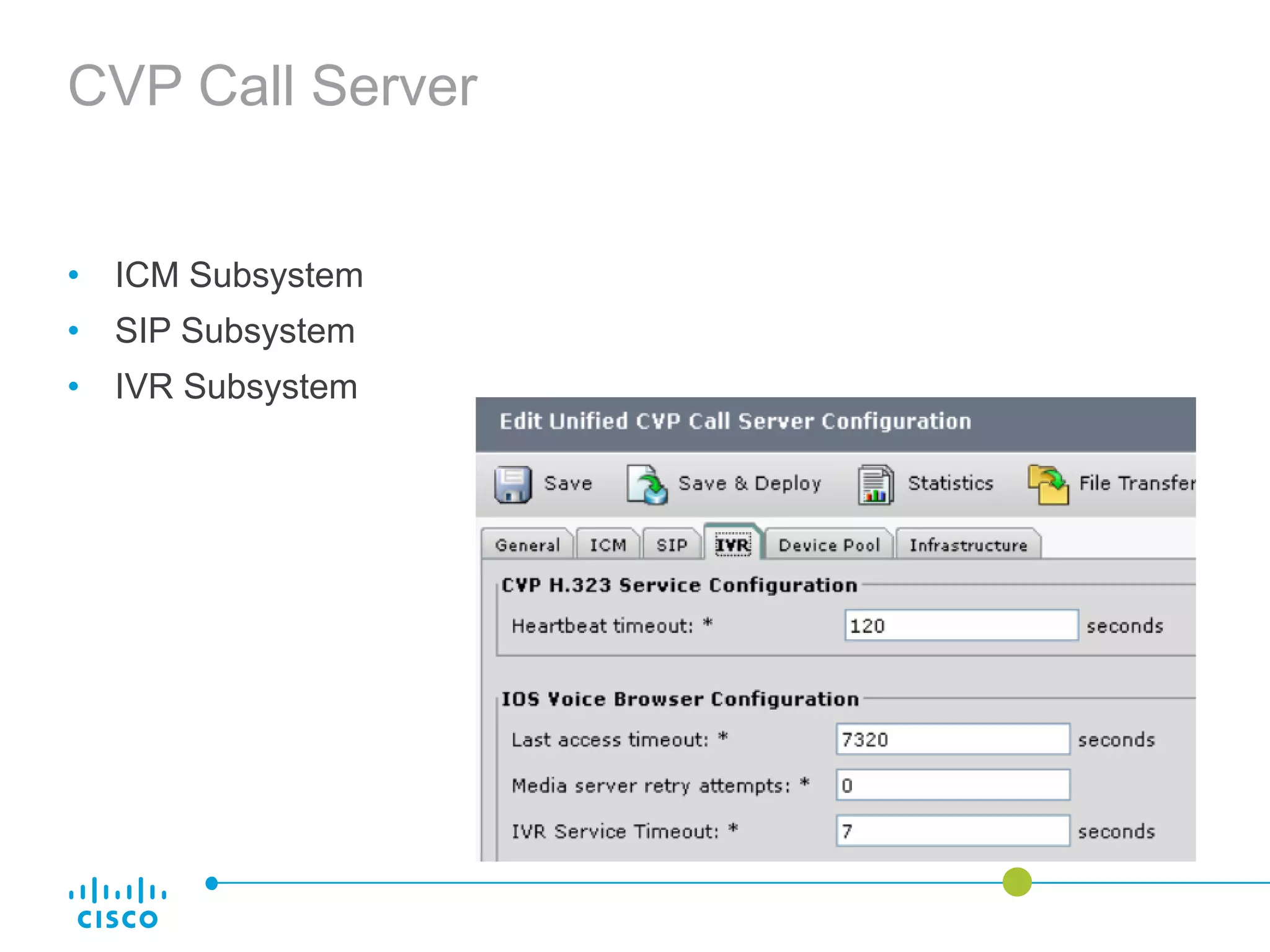Open the Statistics report icon

click(876, 484)
